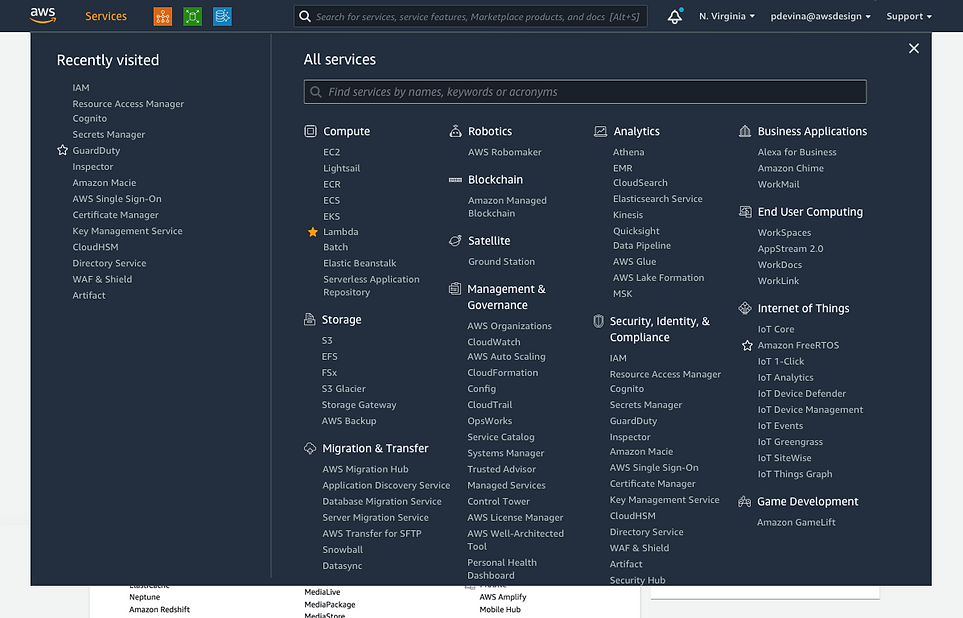Open Elastic Beanstalk service
963x618 pixels.
point(360,263)
